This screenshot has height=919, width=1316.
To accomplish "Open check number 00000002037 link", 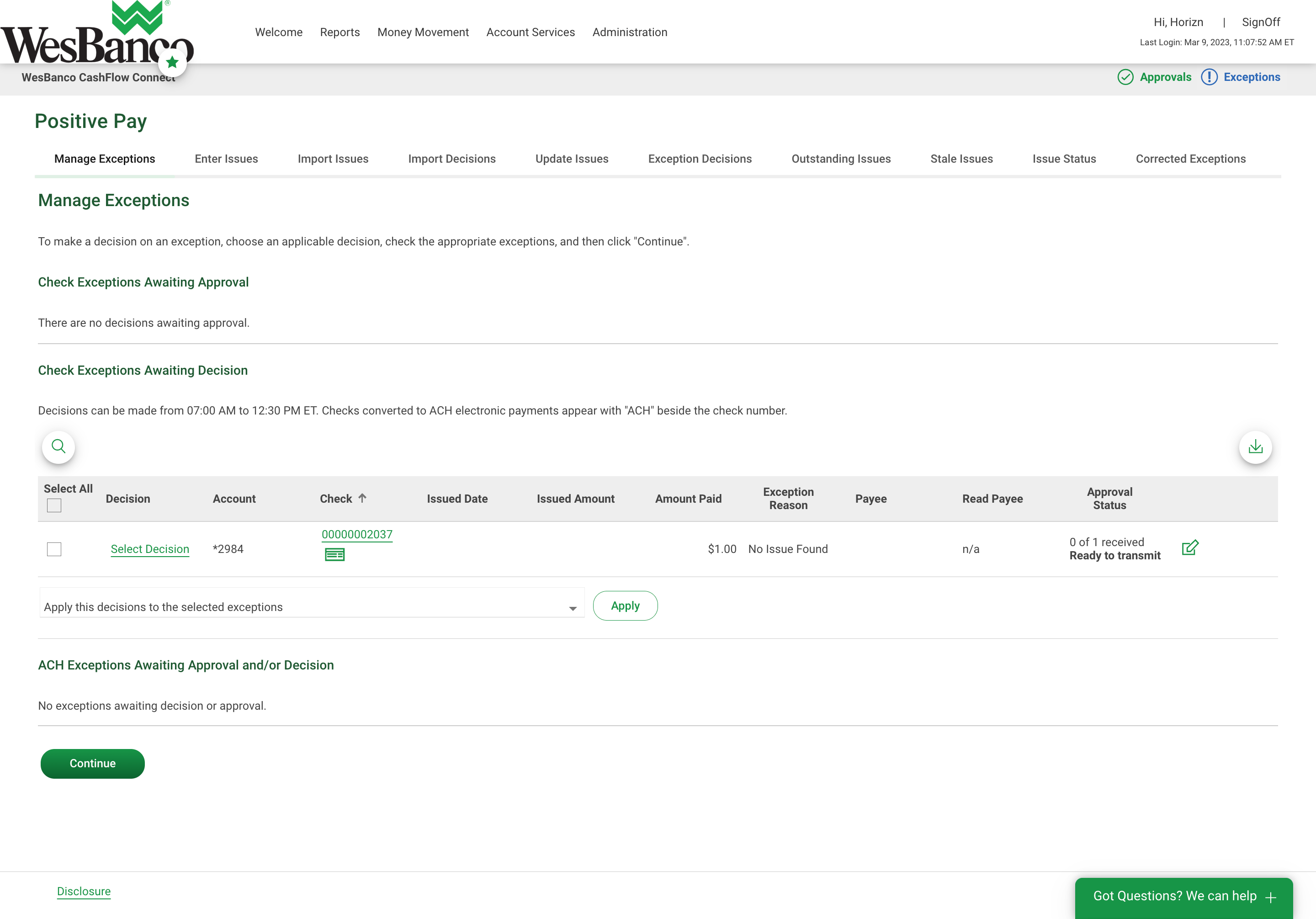I will pos(356,534).
